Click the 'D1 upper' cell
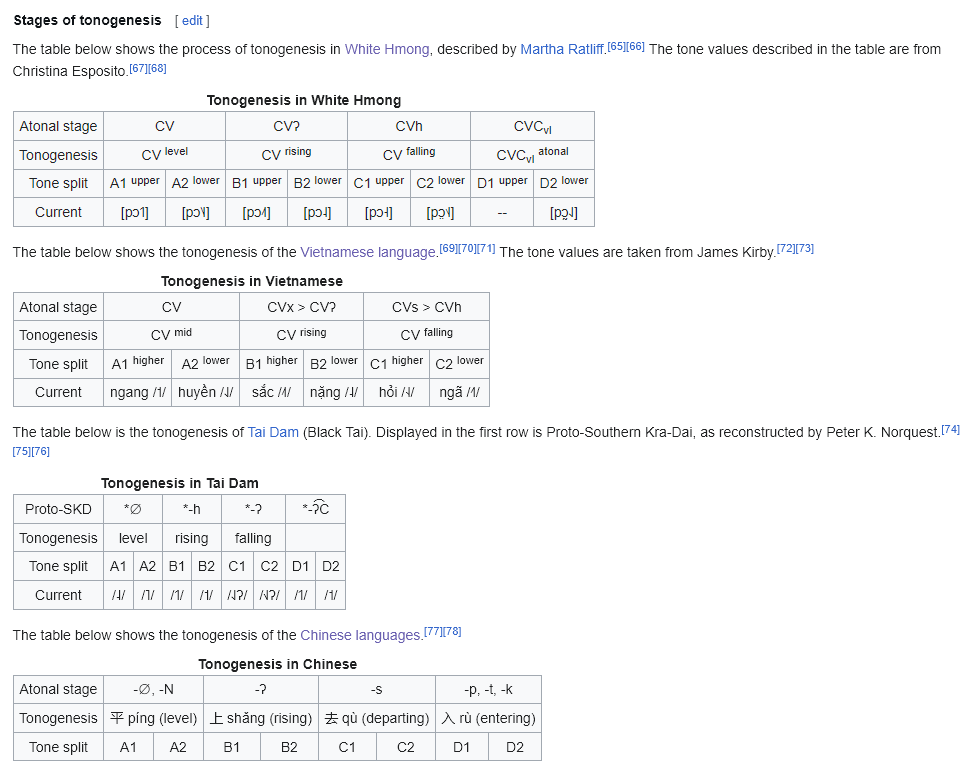The height and width of the screenshot is (772, 969). coord(502,183)
